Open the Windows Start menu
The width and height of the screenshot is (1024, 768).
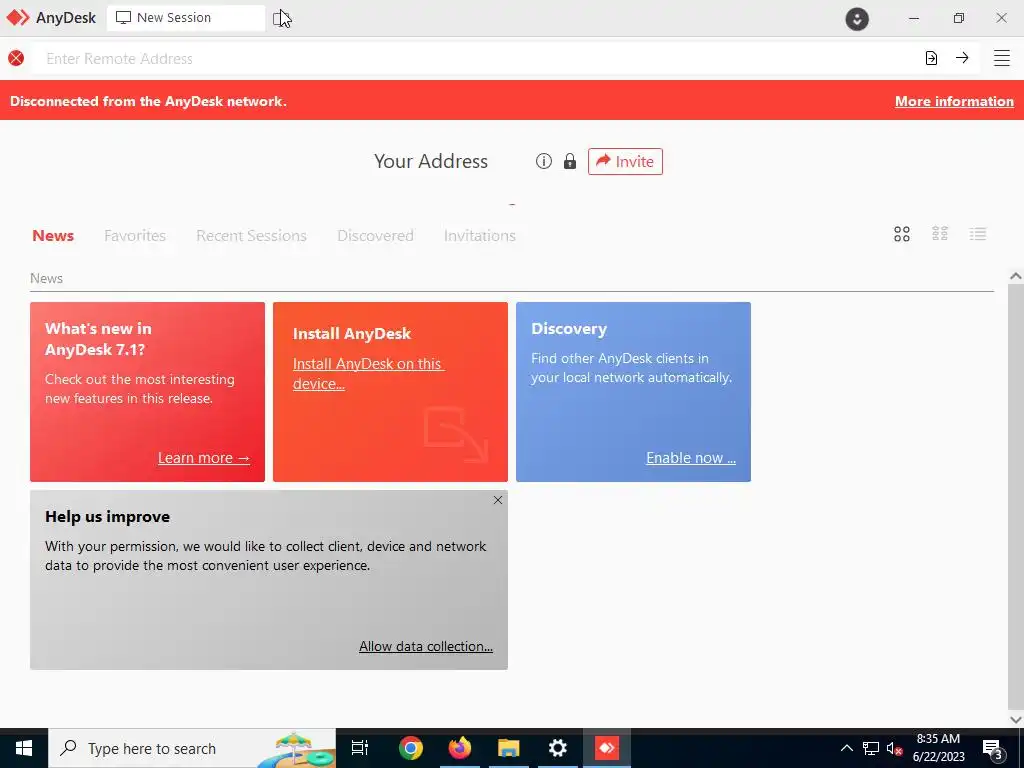(24, 748)
